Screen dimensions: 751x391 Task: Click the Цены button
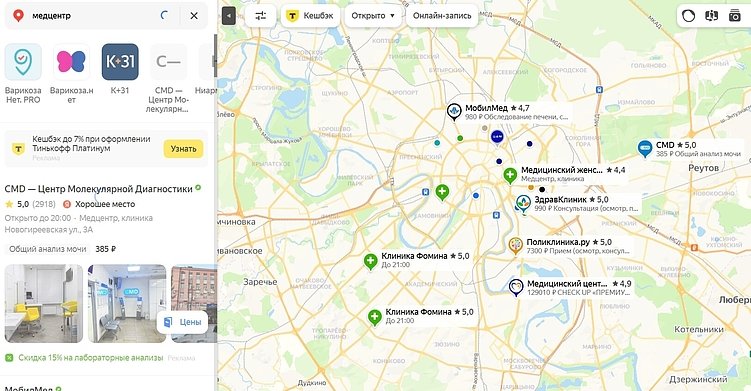pos(182,322)
